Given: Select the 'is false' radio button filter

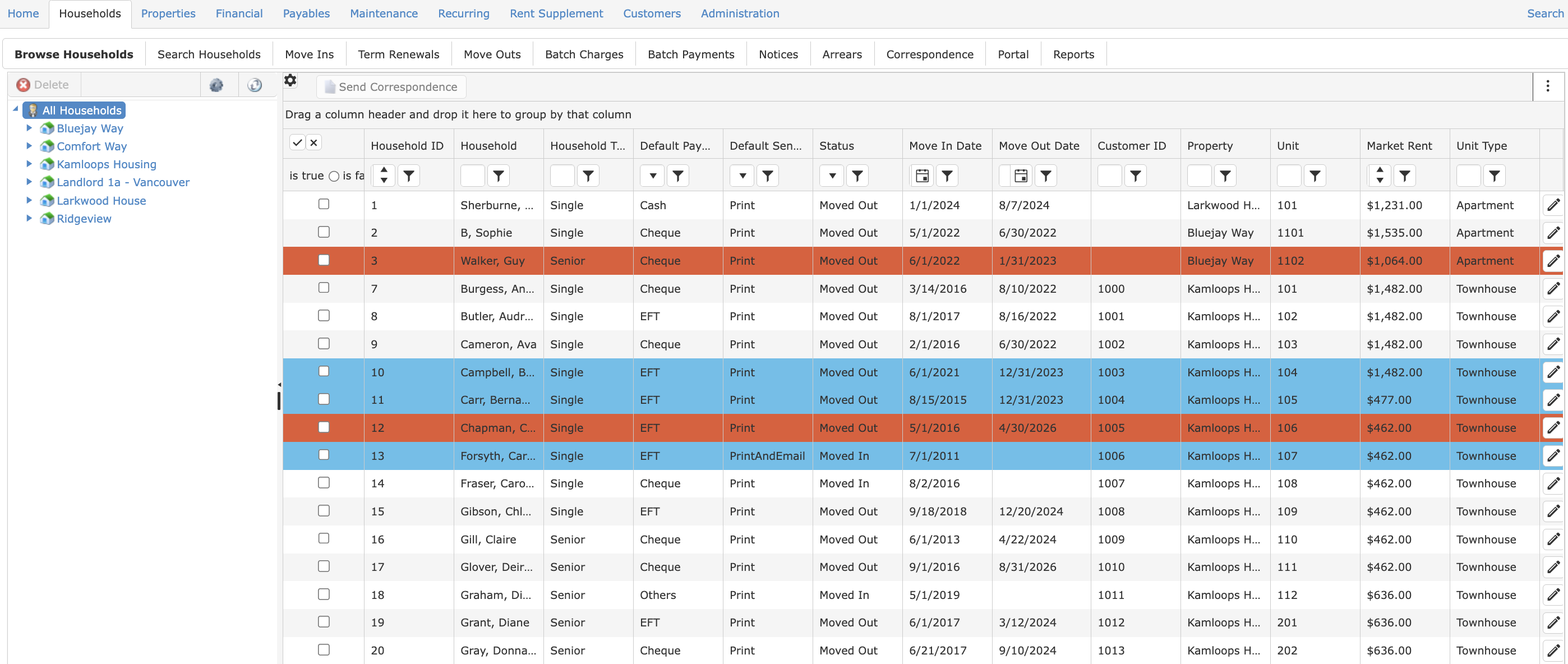Looking at the screenshot, I should click(334, 177).
